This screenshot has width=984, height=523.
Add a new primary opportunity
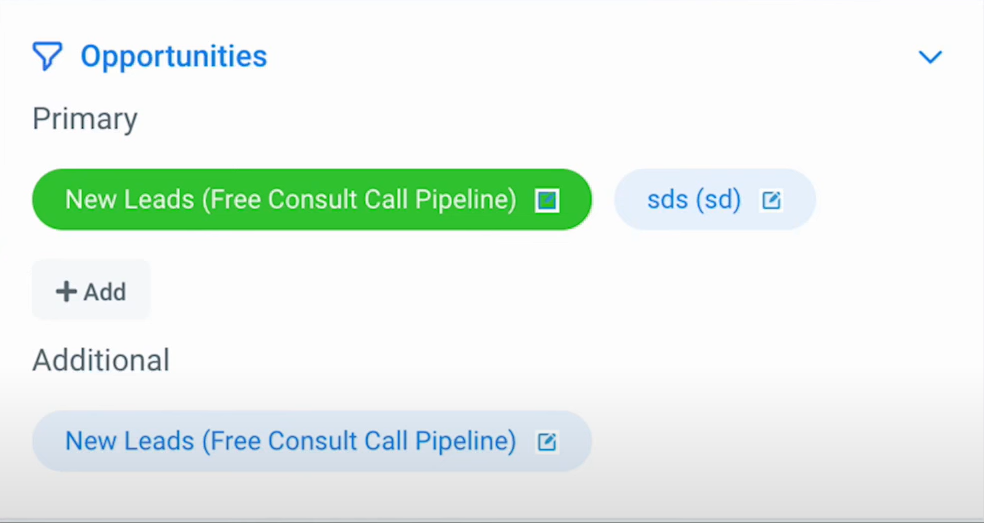click(91, 291)
